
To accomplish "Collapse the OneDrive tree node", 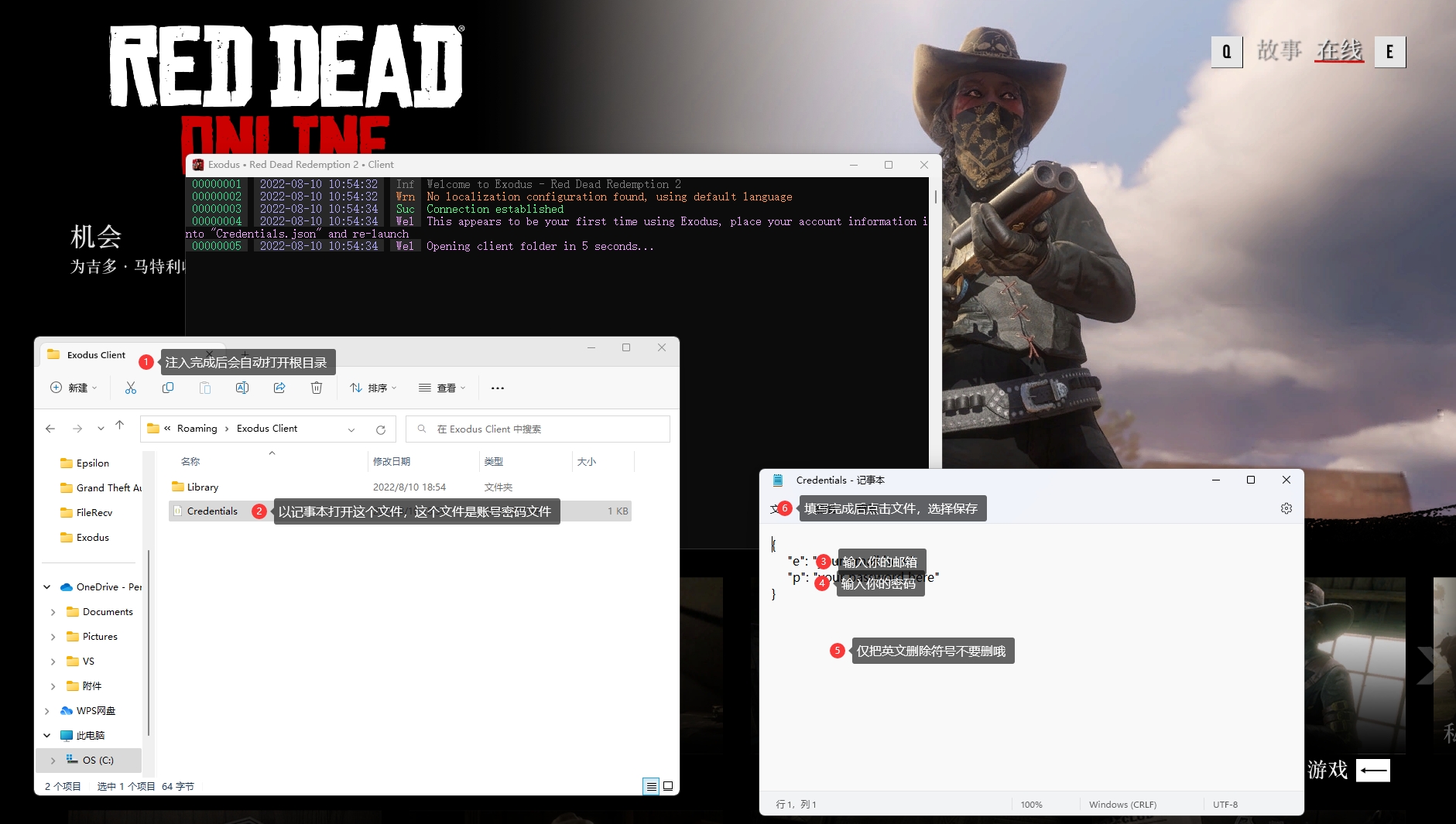I will click(47, 587).
